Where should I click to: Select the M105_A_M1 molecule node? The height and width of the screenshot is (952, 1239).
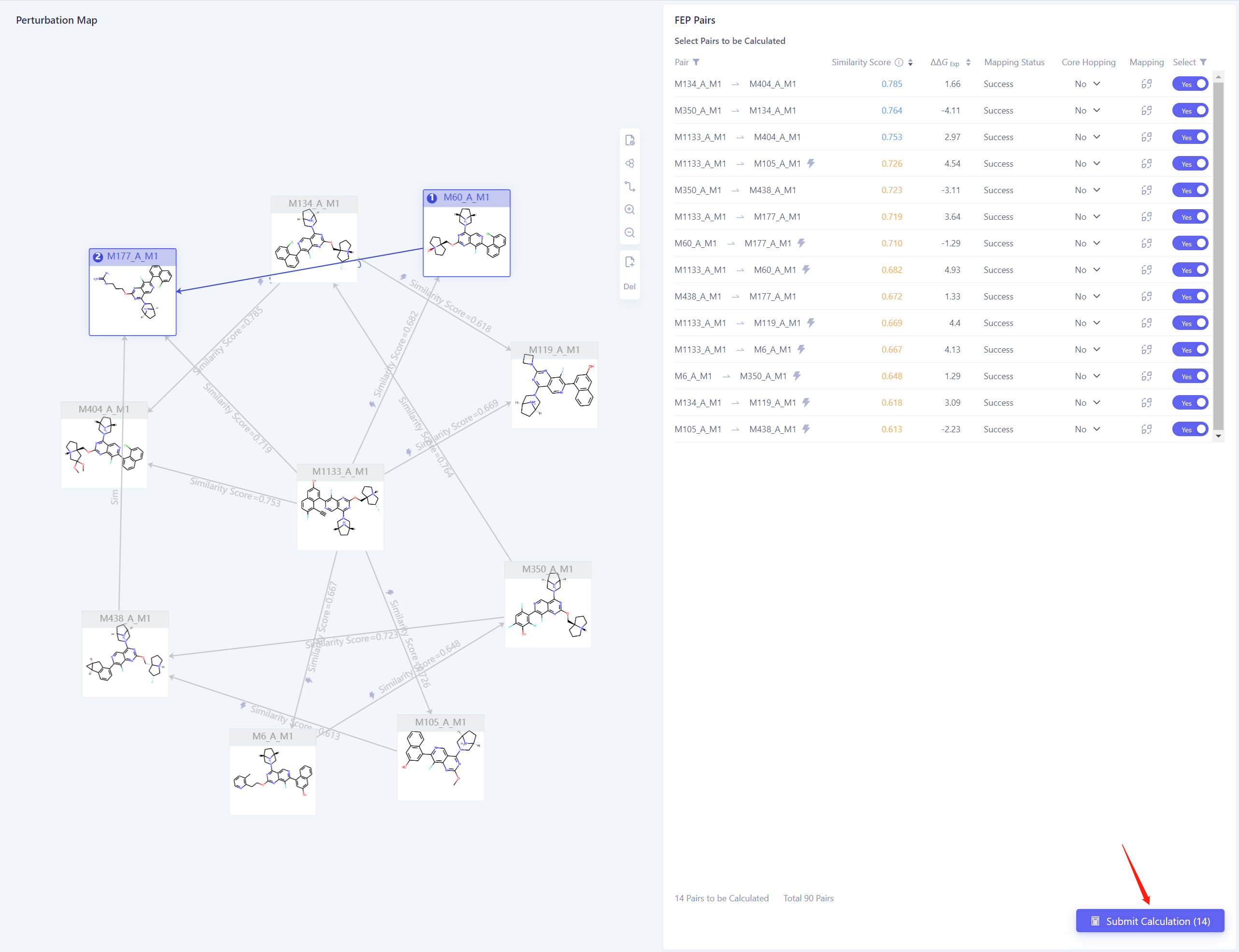tap(441, 758)
